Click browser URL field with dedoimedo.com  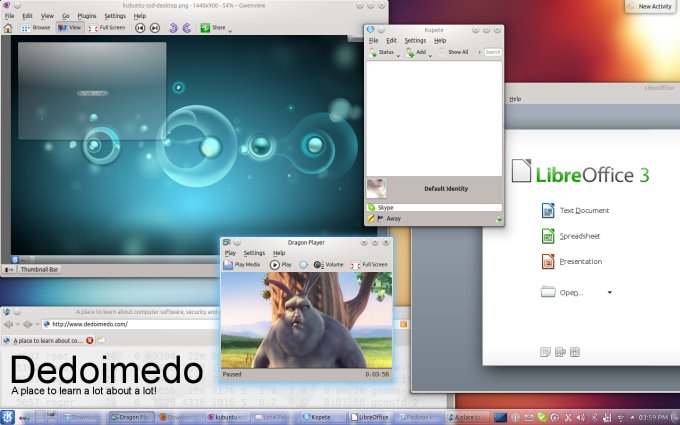[x=130, y=324]
